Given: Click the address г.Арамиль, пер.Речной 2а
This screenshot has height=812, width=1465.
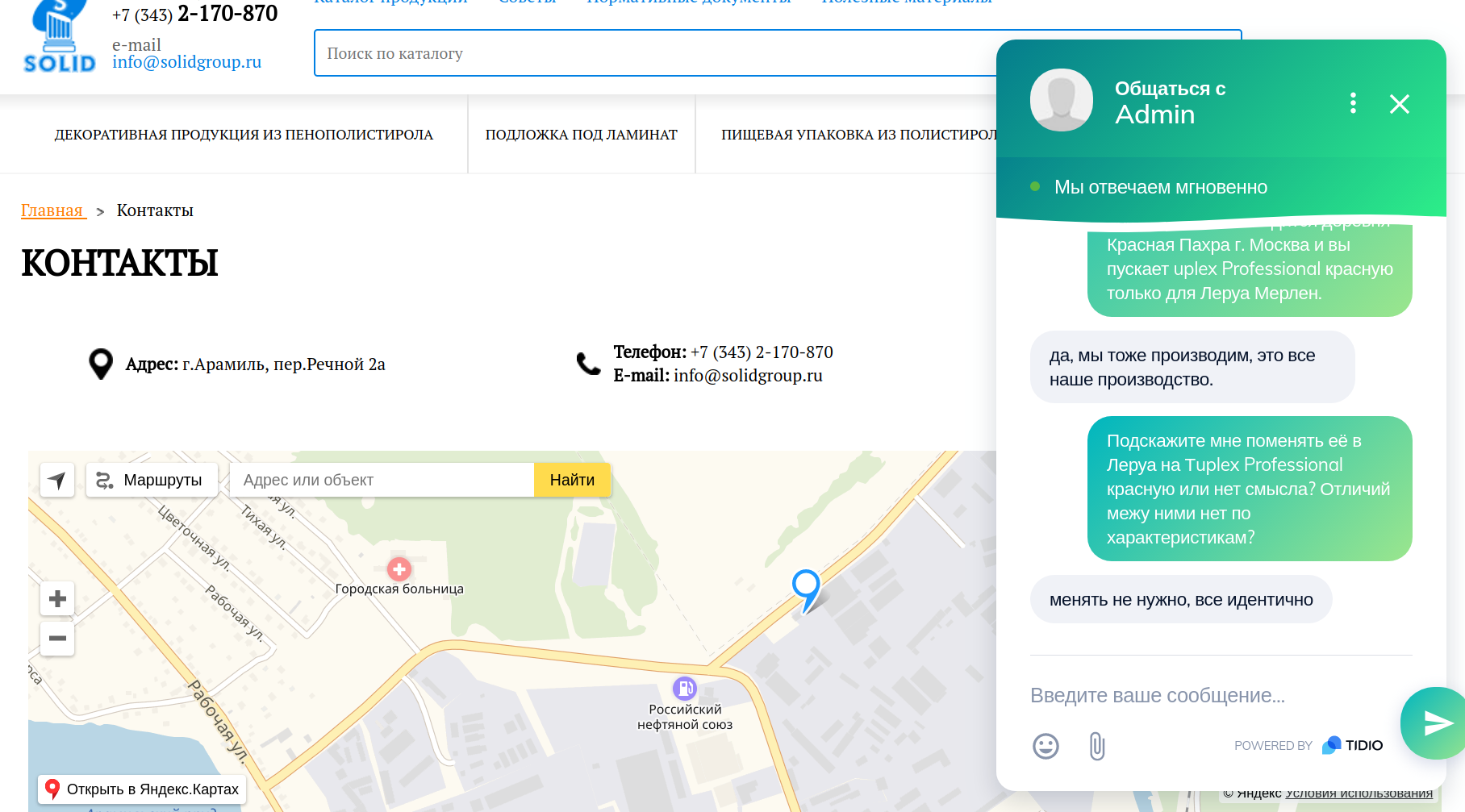Looking at the screenshot, I should 284,364.
